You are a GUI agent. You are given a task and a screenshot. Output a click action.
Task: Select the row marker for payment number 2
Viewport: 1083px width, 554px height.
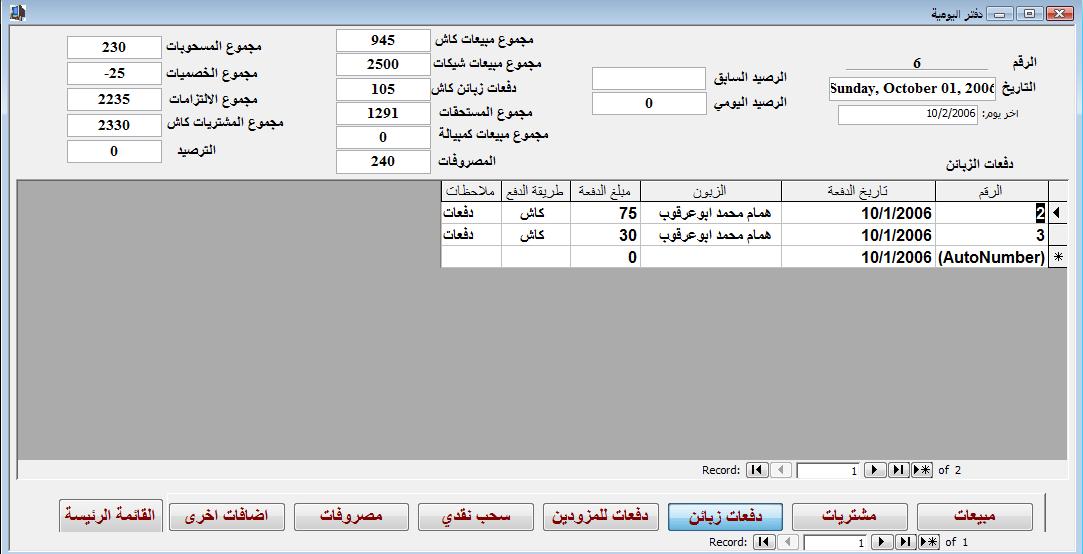1057,213
